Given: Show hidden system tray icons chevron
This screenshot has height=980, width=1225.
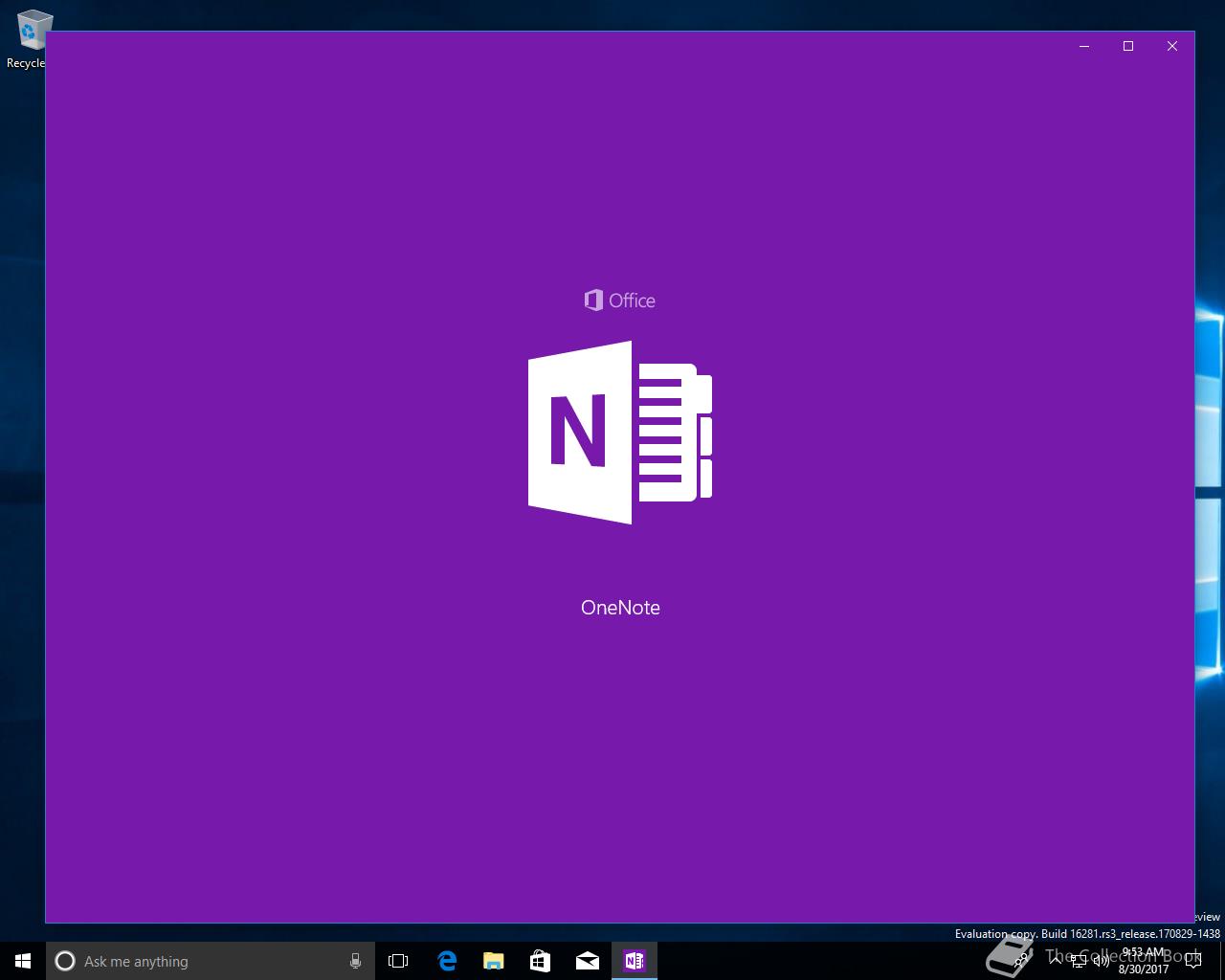Looking at the screenshot, I should [x=1055, y=960].
